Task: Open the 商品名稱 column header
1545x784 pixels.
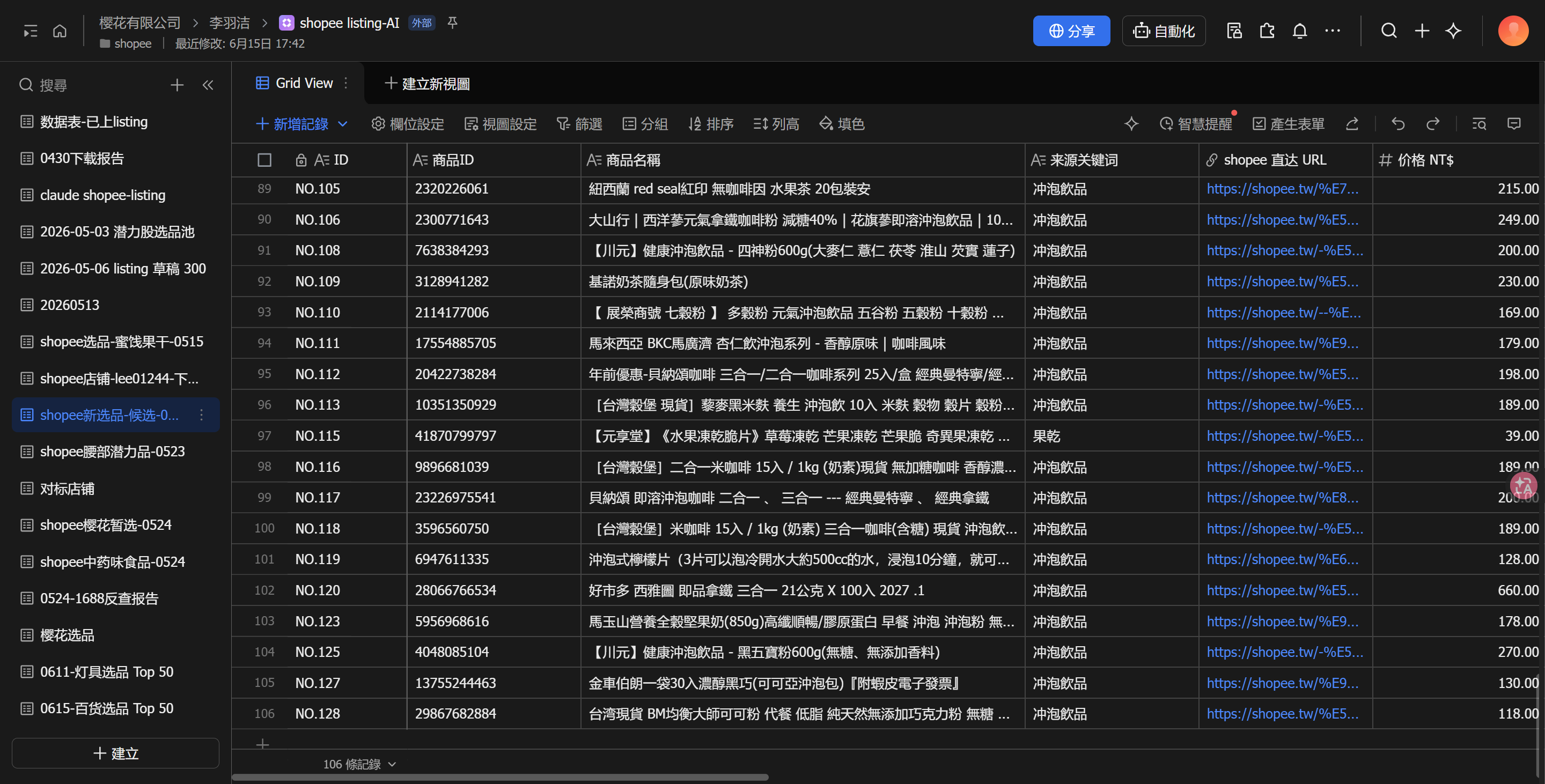Action: (803, 160)
